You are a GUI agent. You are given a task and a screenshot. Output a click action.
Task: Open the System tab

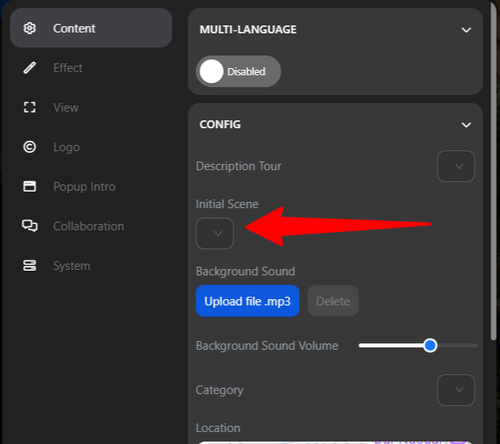[x=91, y=266]
